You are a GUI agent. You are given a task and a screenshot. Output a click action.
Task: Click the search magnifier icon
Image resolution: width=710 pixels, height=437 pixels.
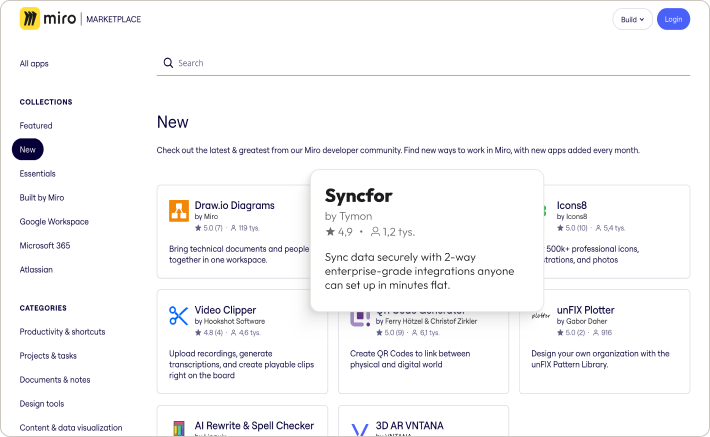point(167,63)
